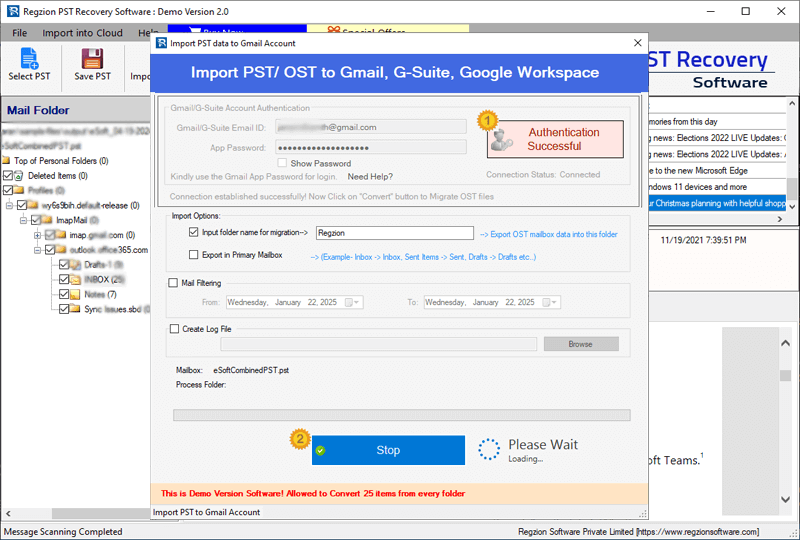Click the Notes folder icon
This screenshot has width=800, height=540.
[75, 294]
